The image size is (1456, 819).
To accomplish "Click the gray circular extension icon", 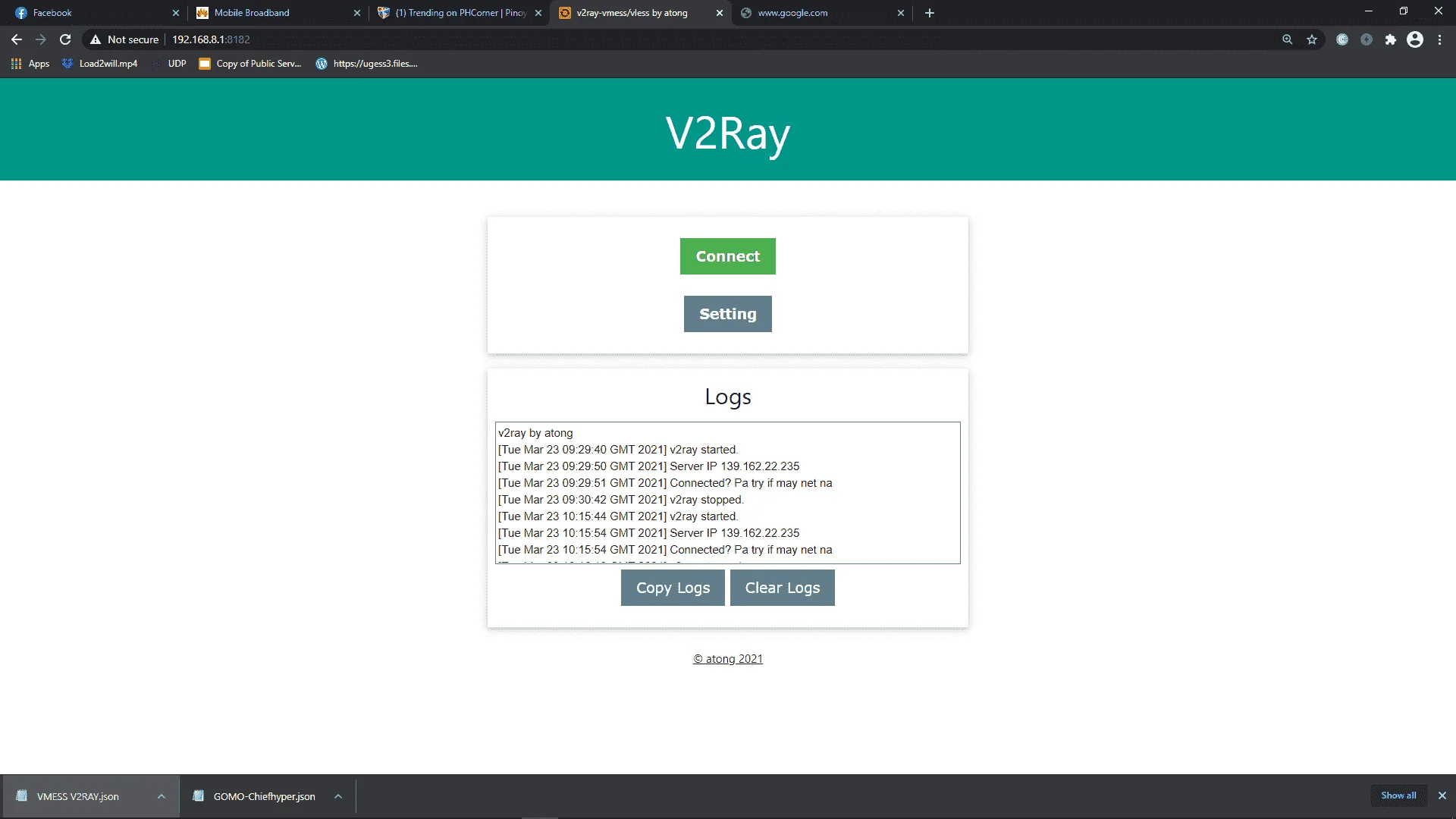I will click(x=1367, y=39).
